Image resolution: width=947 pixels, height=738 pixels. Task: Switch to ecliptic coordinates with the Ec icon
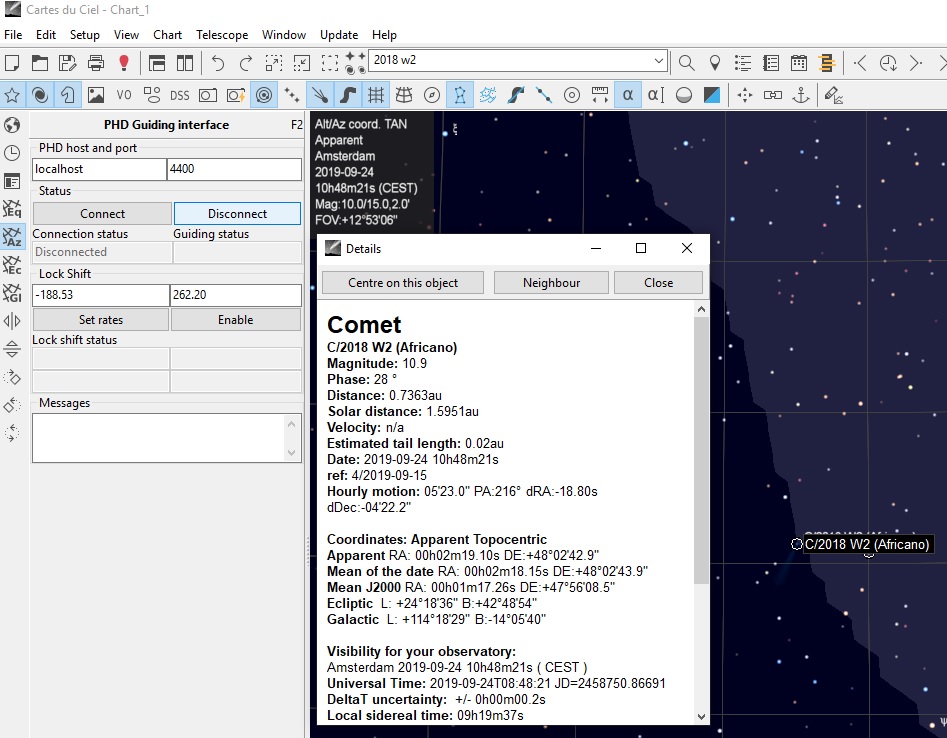point(12,265)
